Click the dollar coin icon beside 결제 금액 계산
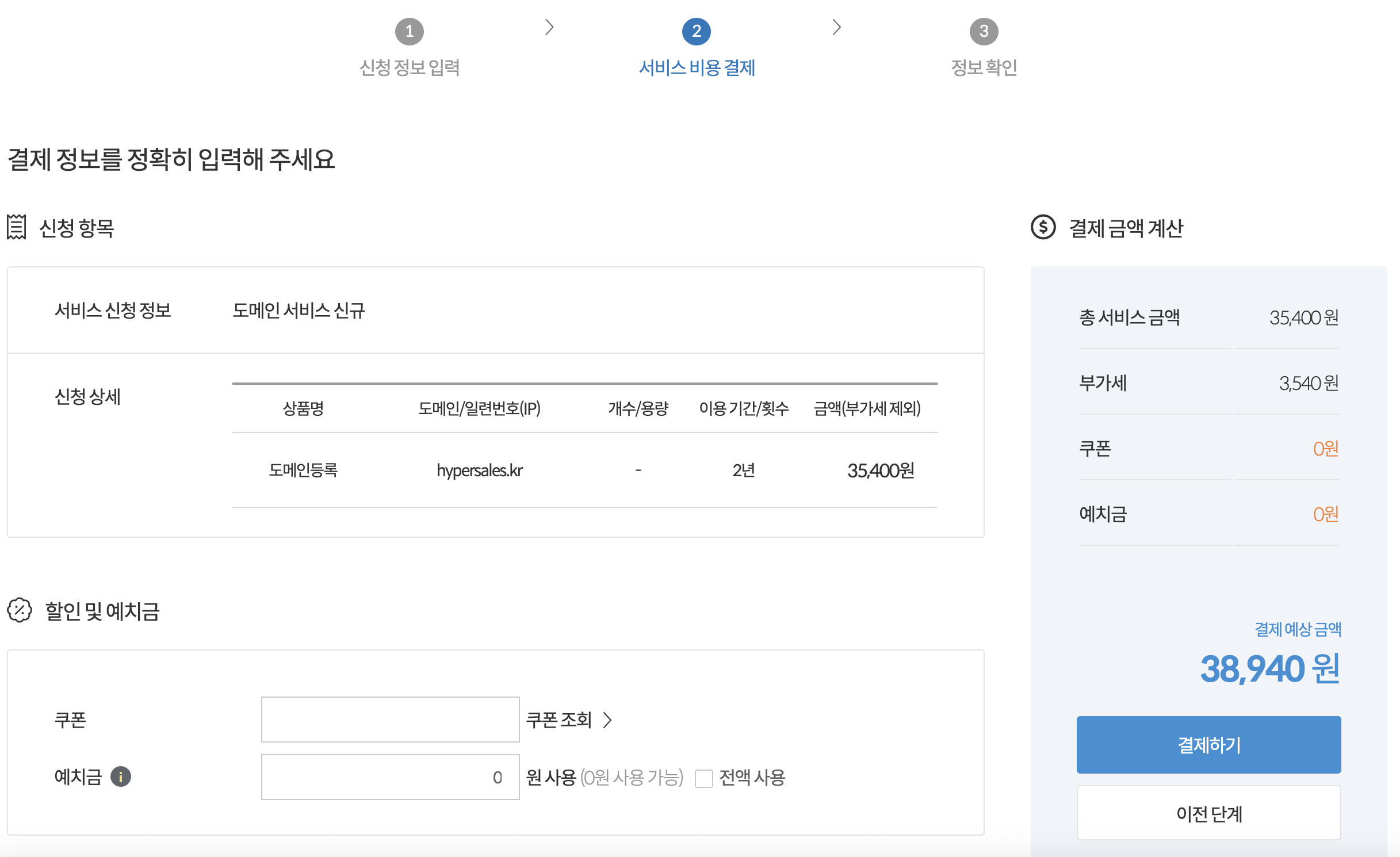The image size is (1400, 857). point(1043,227)
